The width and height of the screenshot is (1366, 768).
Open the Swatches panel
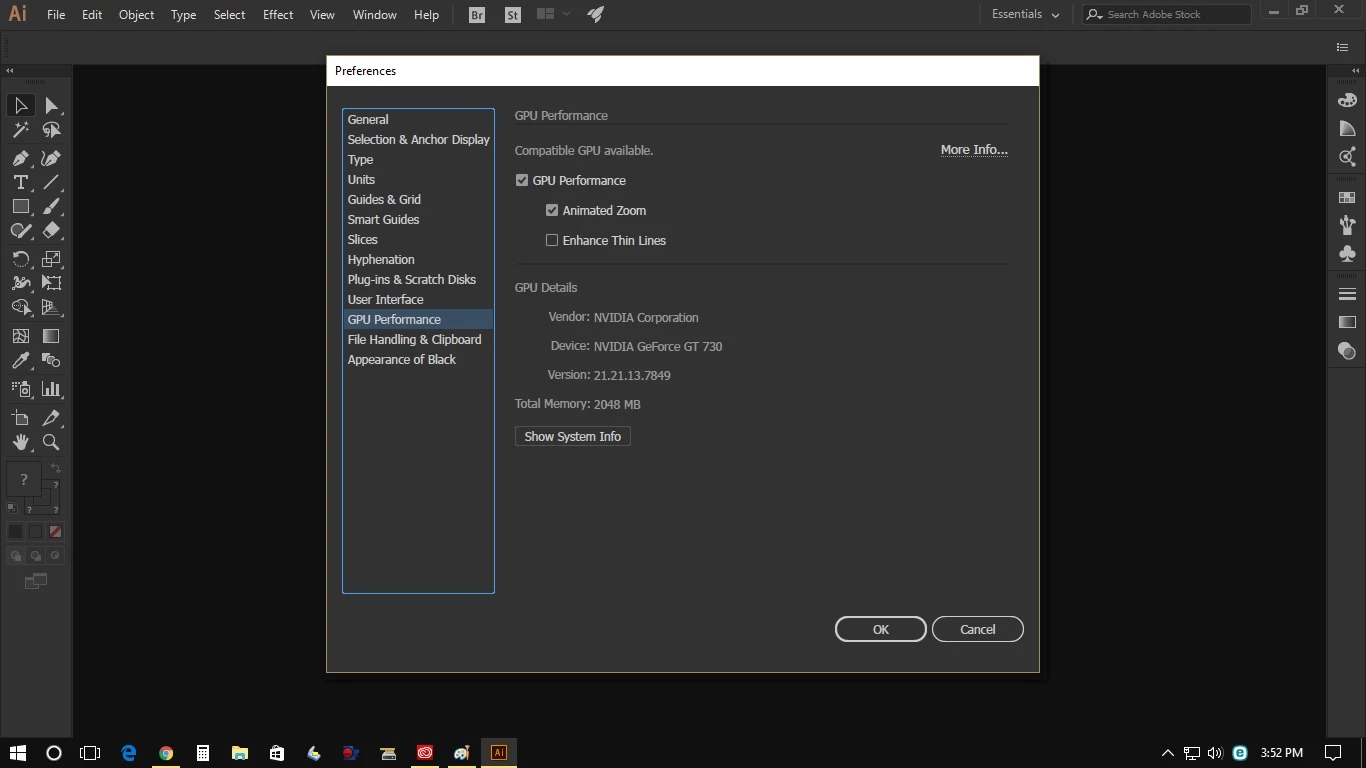point(1347,198)
